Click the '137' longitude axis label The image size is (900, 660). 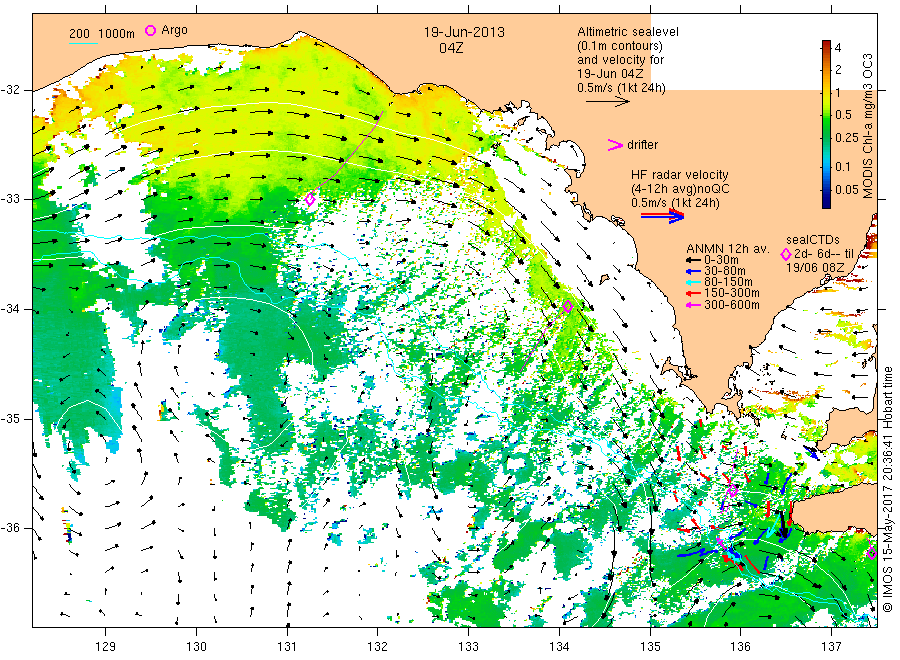tap(832, 647)
